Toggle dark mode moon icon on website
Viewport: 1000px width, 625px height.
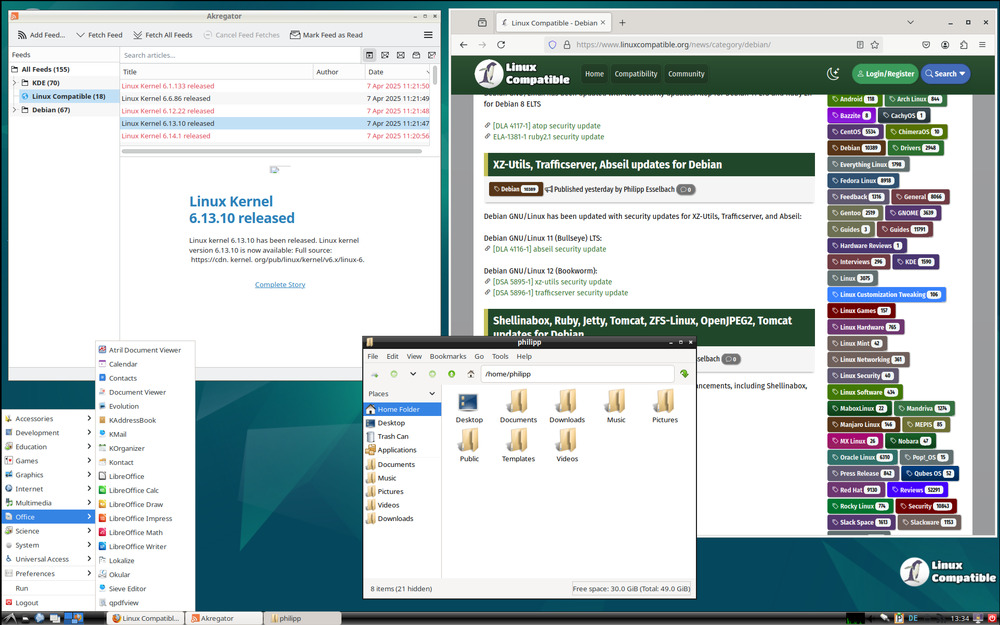coord(833,74)
